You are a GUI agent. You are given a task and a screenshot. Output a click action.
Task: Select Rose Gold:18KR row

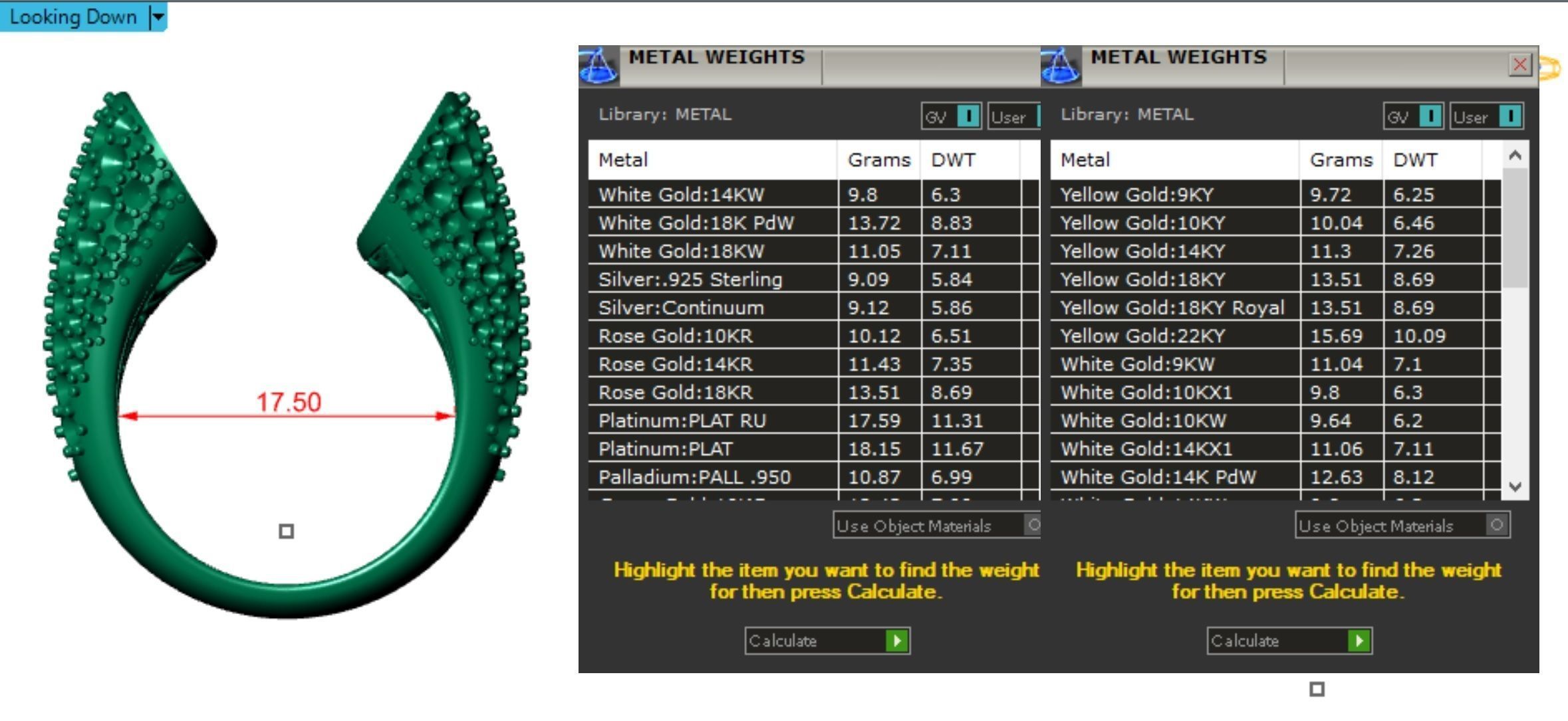[x=814, y=392]
